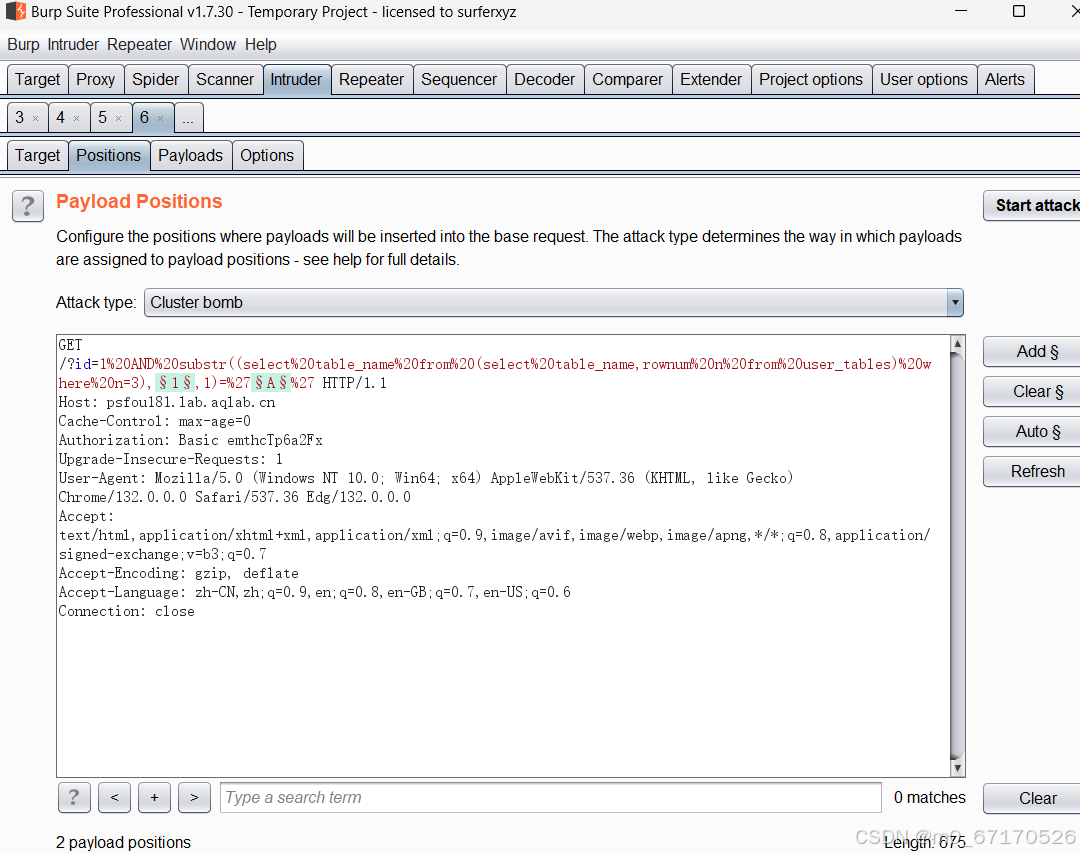
Task: Switch to Intruder's Target sub-tab
Action: click(x=38, y=156)
